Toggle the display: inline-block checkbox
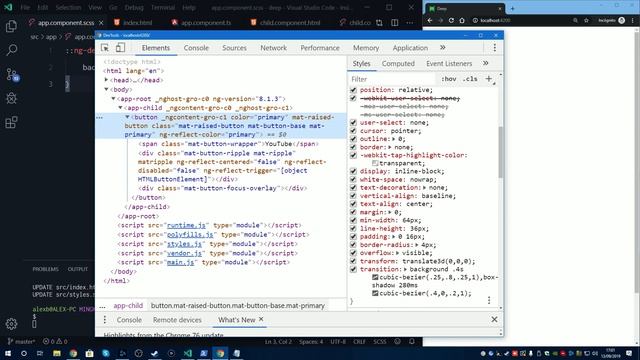The image size is (640, 360). 353,171
